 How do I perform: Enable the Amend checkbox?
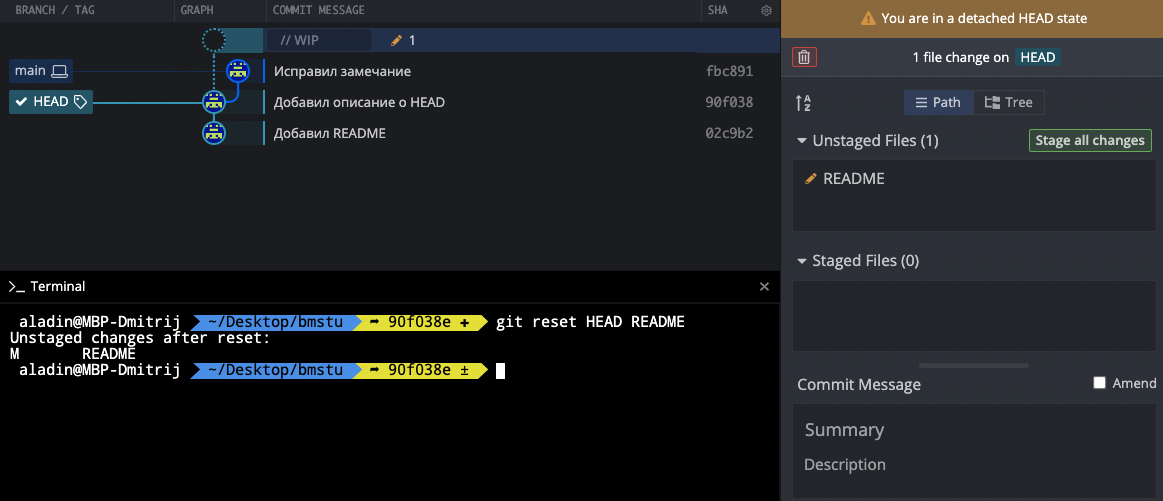click(1100, 383)
